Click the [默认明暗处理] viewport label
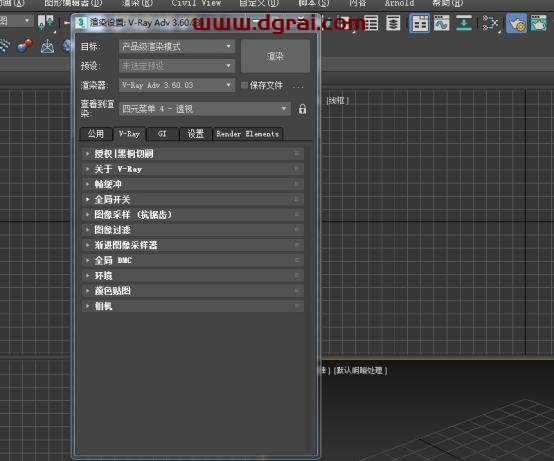Image resolution: width=554 pixels, height=461 pixels. [x=360, y=370]
